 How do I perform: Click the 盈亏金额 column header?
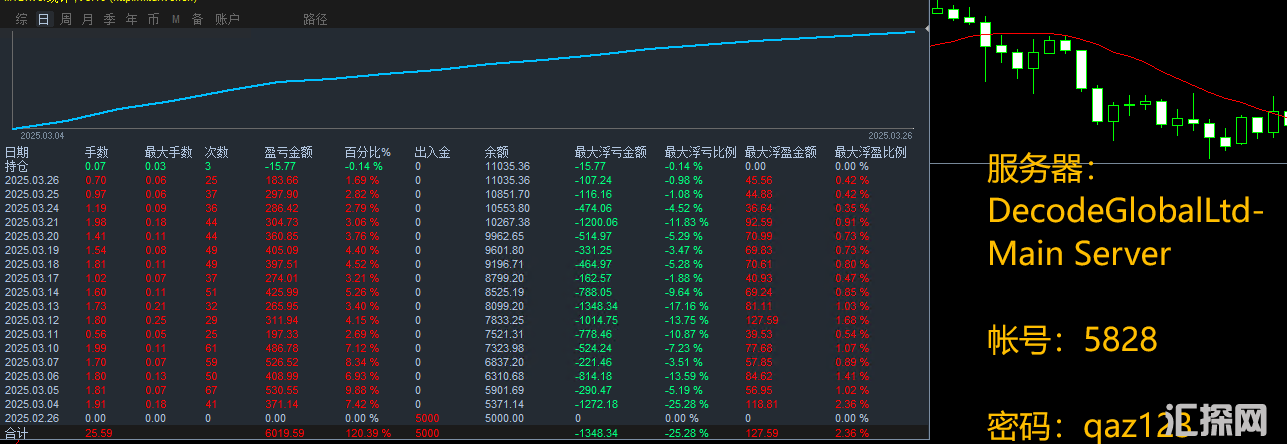point(288,153)
